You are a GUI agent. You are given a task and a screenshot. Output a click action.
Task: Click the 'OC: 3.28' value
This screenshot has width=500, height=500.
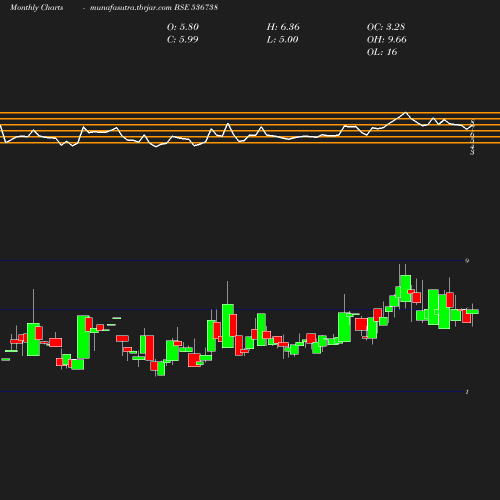pos(386,27)
